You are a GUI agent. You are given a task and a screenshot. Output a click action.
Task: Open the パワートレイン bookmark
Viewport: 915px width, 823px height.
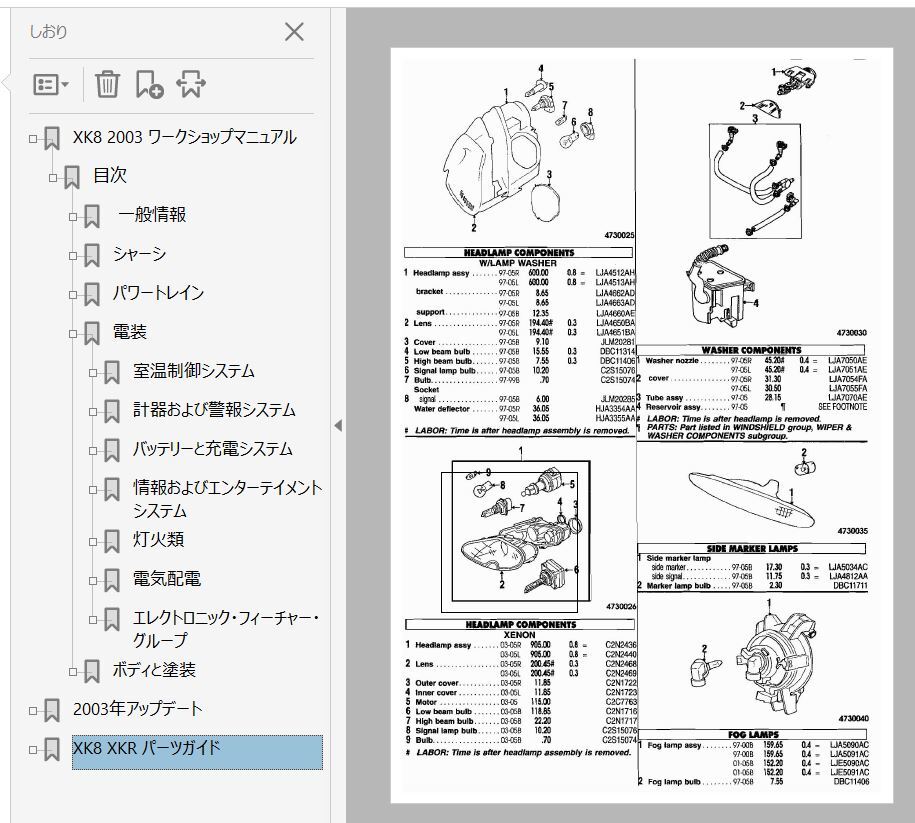click(159, 293)
